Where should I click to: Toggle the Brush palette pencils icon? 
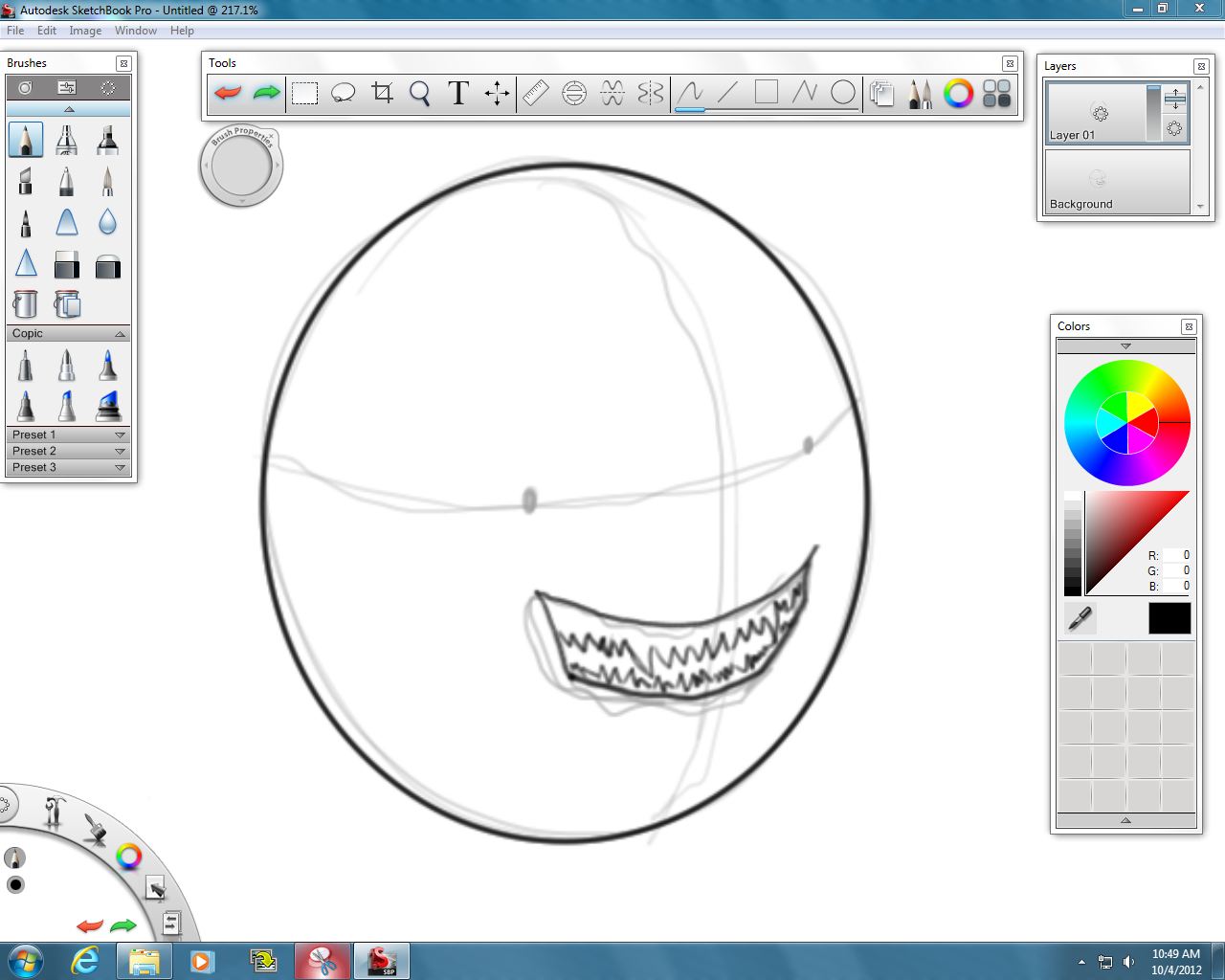tap(921, 93)
